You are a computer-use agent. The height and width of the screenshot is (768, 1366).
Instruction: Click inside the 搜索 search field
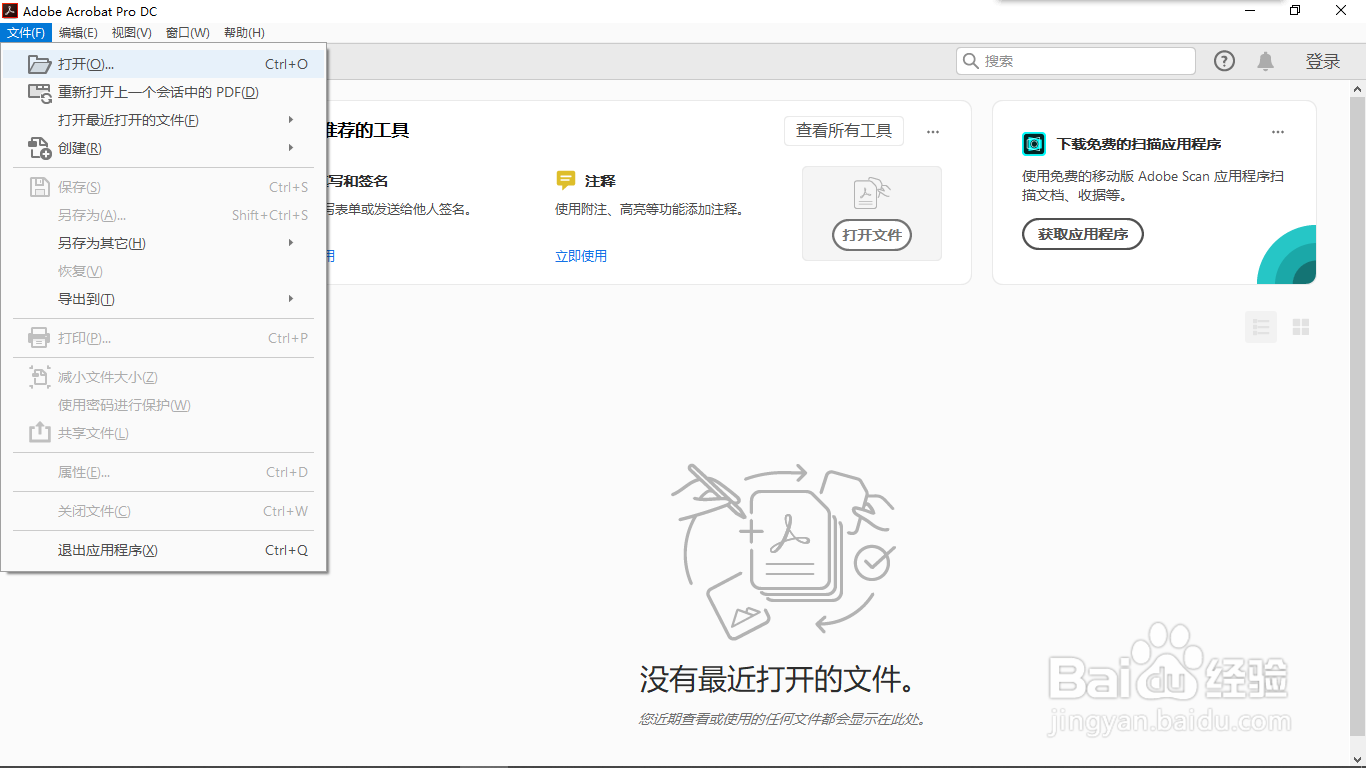click(1075, 61)
